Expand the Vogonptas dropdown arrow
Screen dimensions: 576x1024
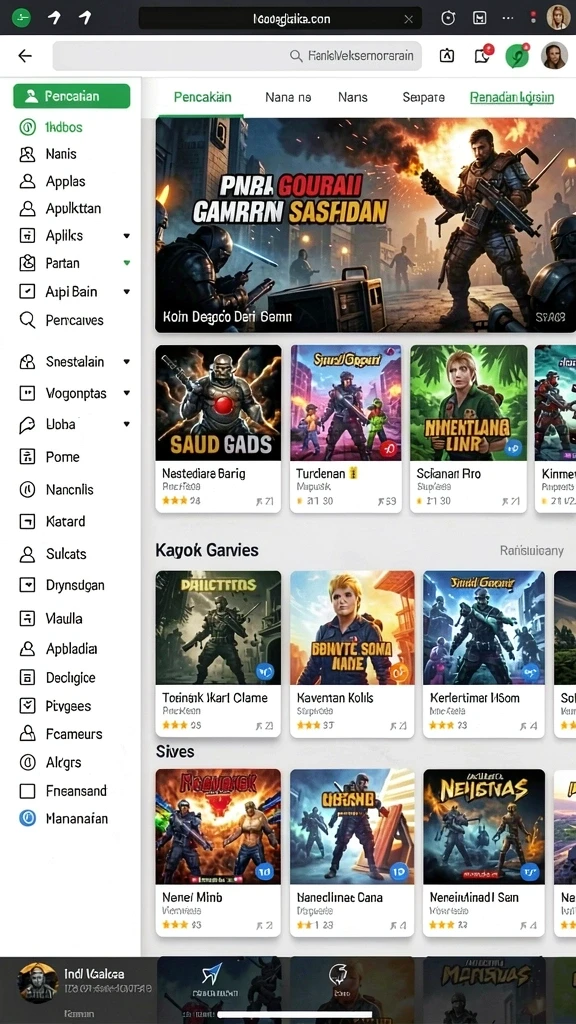pos(127,393)
